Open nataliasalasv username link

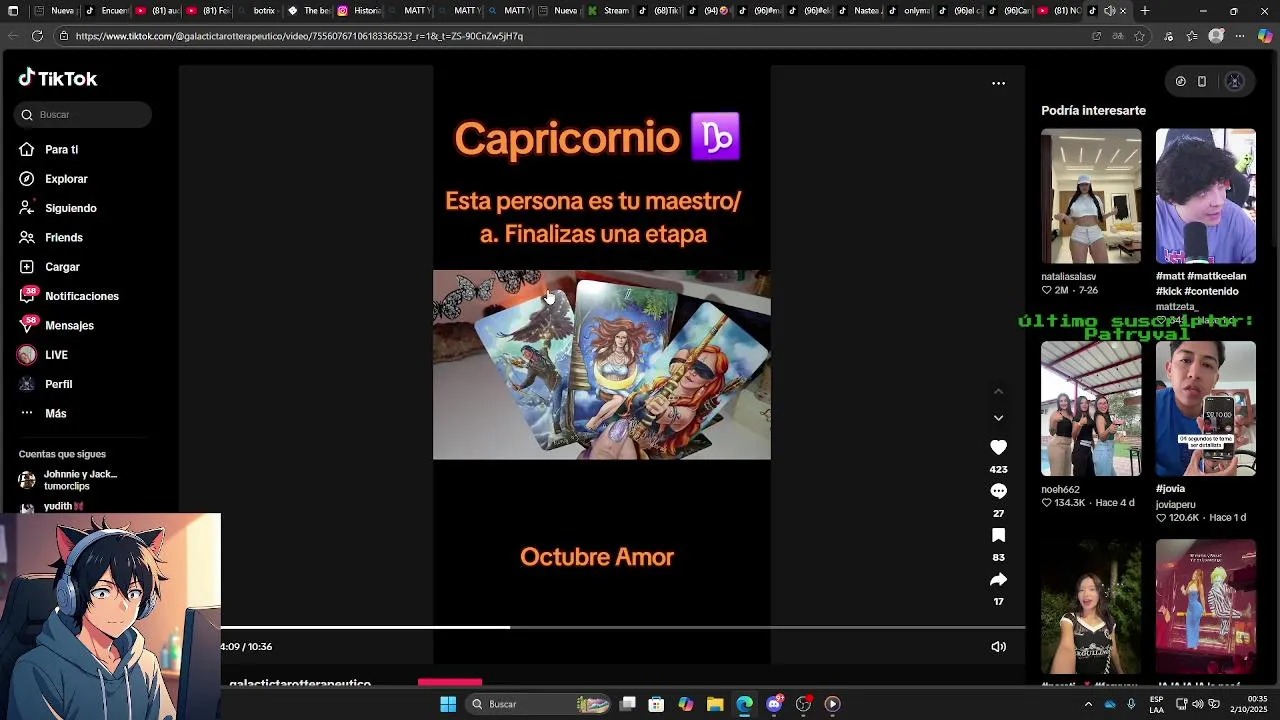1068,277
